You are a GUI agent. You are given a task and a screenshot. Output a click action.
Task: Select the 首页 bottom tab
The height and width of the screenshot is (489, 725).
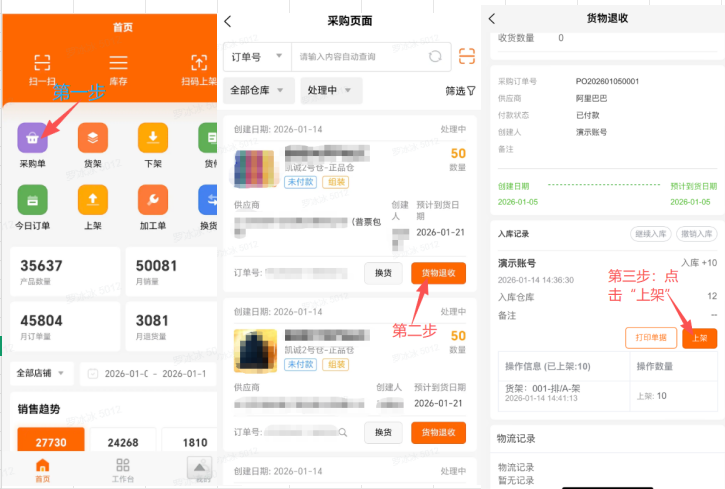coord(42,470)
